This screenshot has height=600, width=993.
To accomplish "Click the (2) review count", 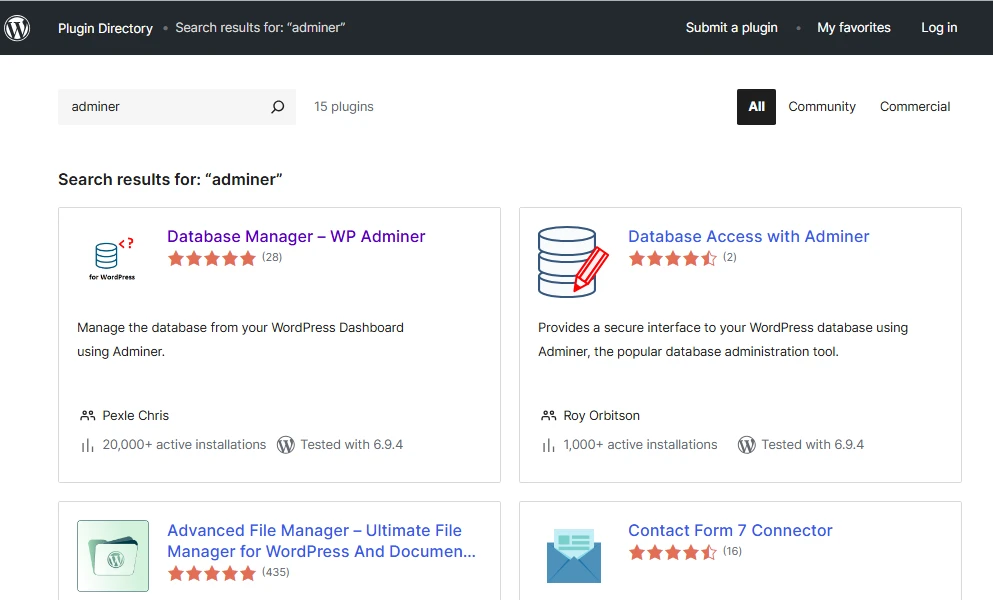I will tap(730, 257).
